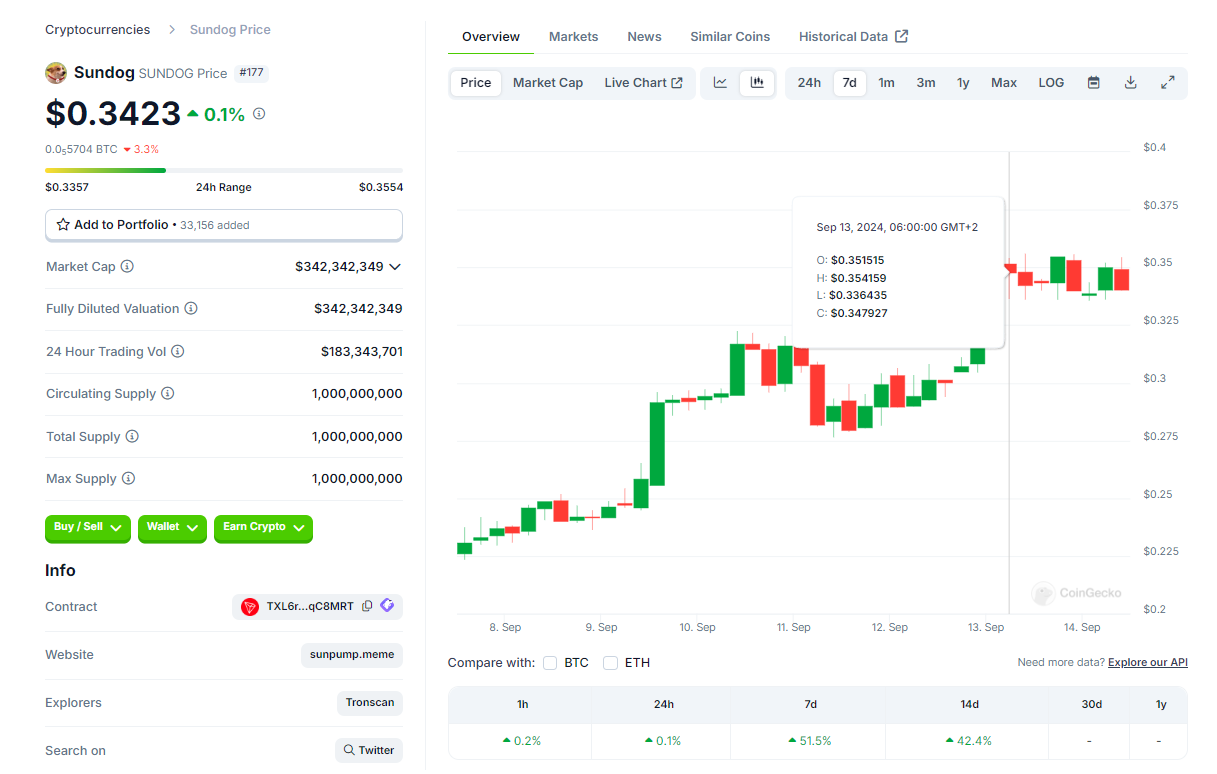1217x774 pixels.
Task: Open the info icon beside the 0.1% change
Action: 259,114
